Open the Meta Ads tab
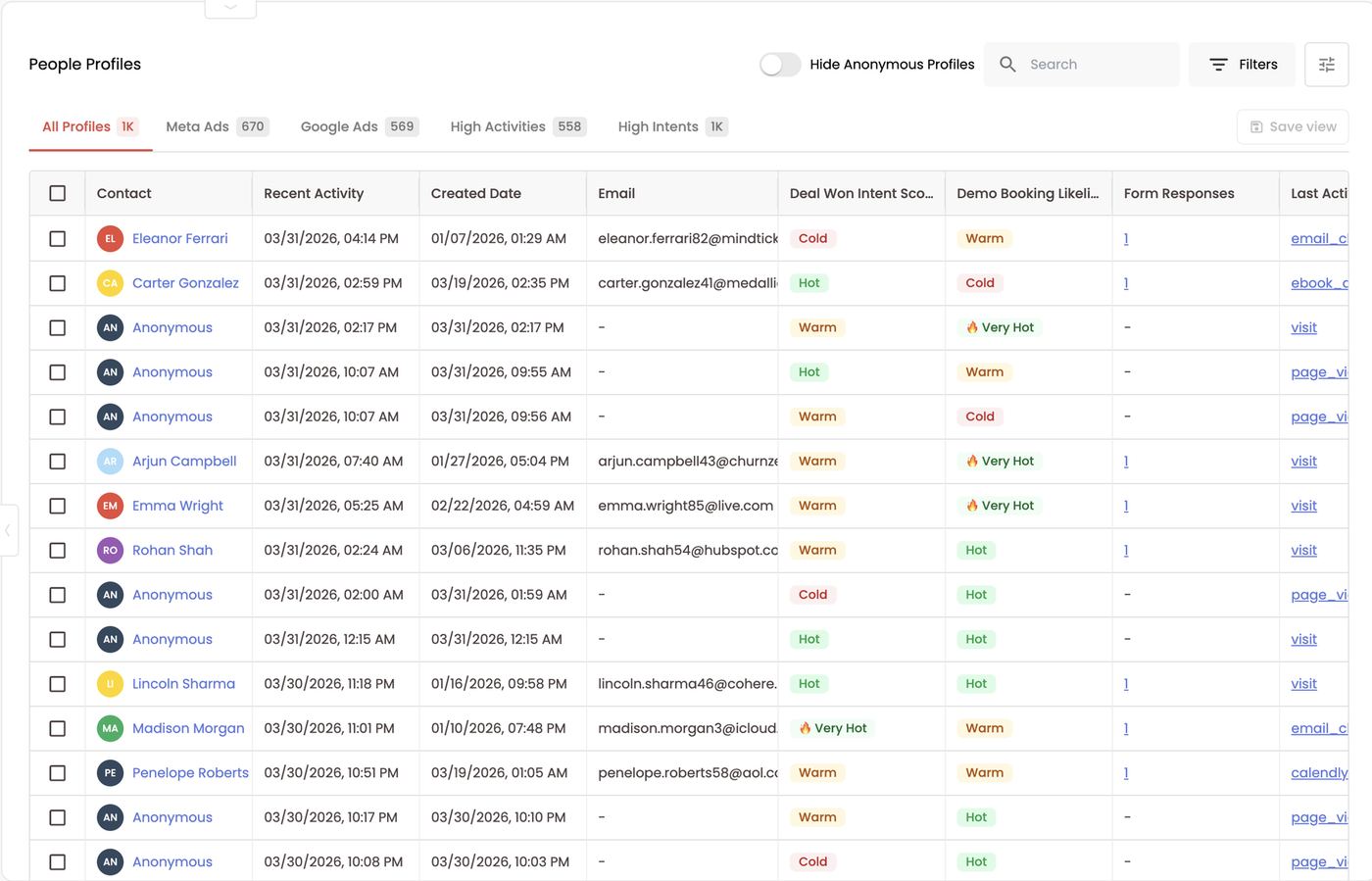 (217, 126)
